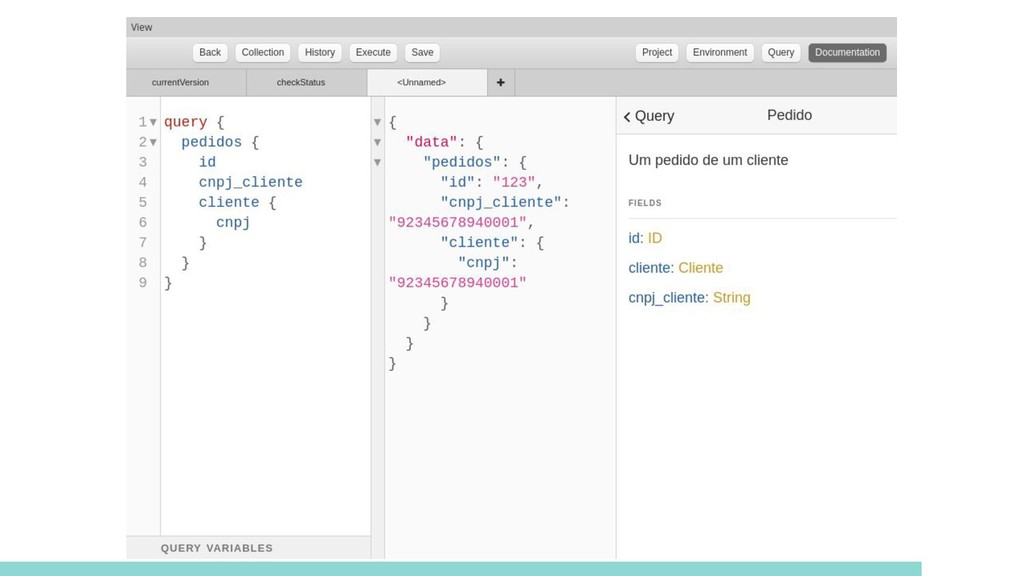The height and width of the screenshot is (576, 1024).
Task: Collapse the top-level response JSON fold arrow
Action: point(377,122)
